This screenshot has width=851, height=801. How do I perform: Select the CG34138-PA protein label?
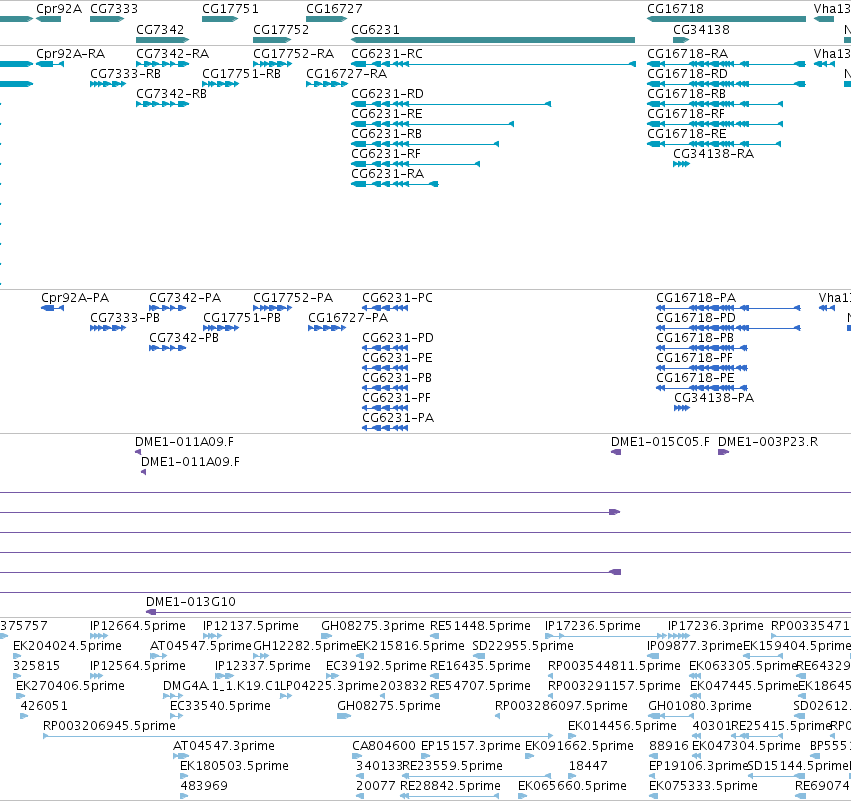tap(714, 398)
